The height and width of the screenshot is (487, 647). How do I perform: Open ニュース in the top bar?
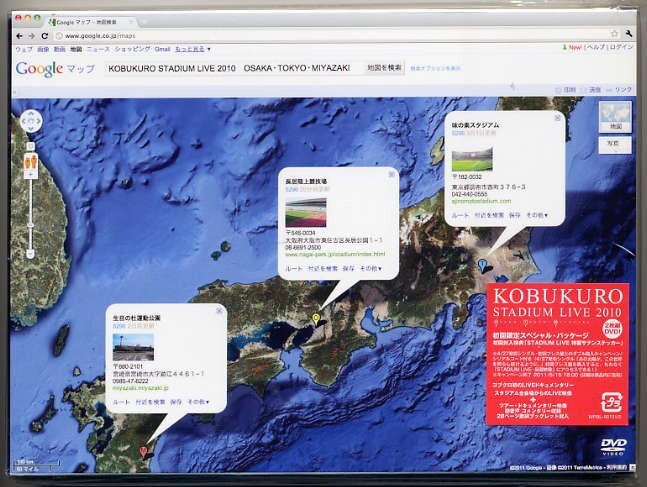click(98, 49)
